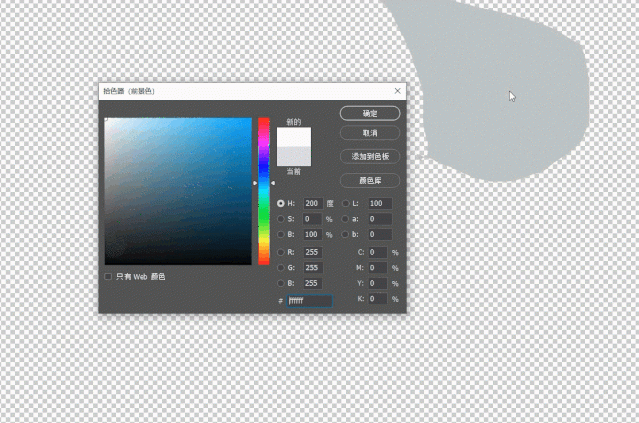Click the R field showing 255

[313, 252]
